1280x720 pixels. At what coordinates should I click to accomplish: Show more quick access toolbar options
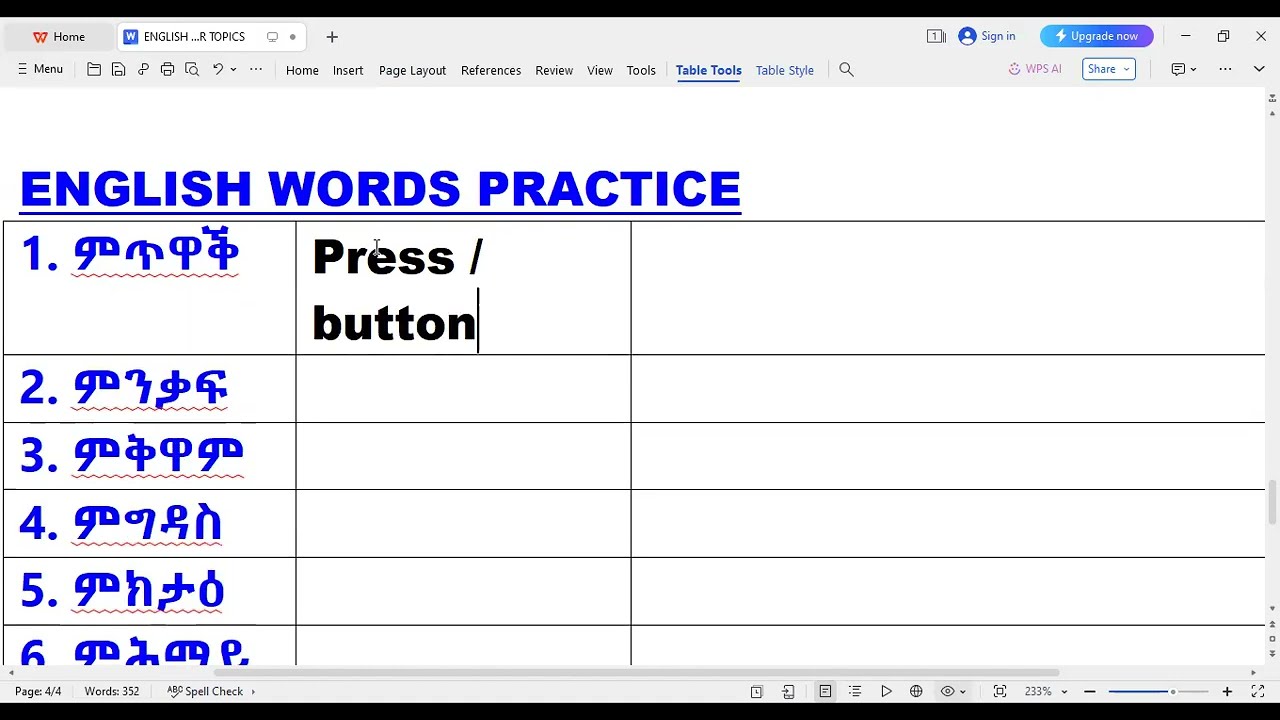(x=256, y=70)
